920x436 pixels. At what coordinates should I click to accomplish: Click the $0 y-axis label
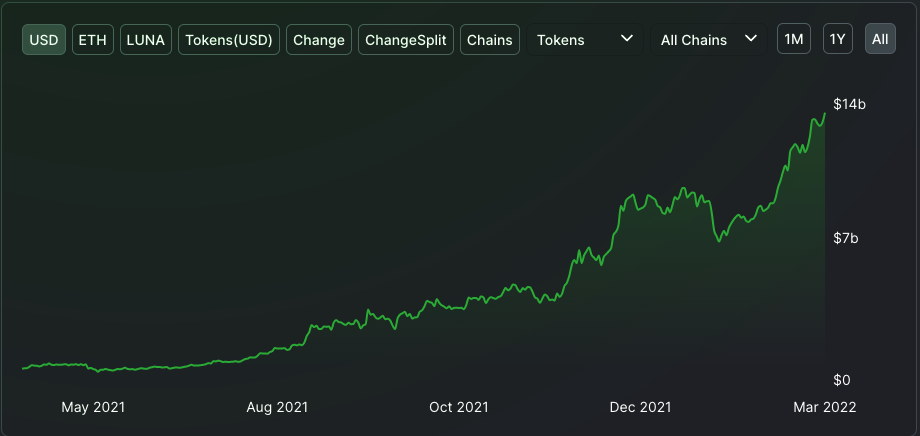pos(842,380)
